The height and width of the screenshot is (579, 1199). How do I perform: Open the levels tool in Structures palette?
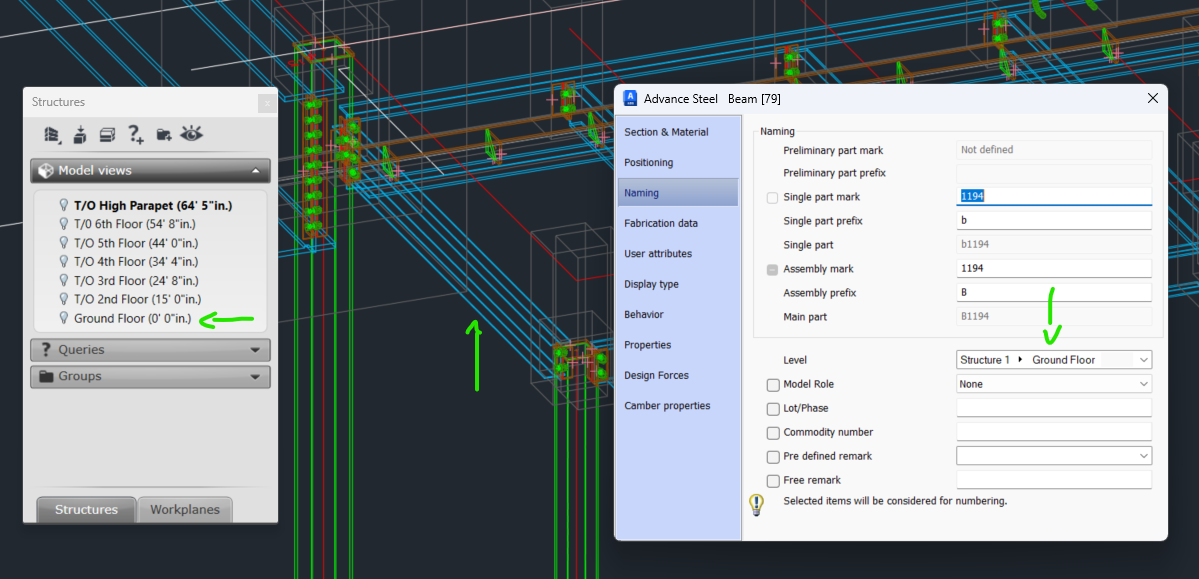point(107,134)
